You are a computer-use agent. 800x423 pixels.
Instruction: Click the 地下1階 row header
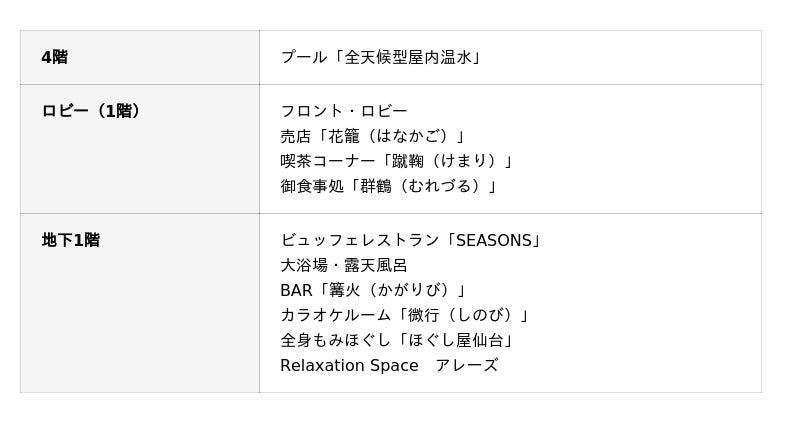[70, 240]
